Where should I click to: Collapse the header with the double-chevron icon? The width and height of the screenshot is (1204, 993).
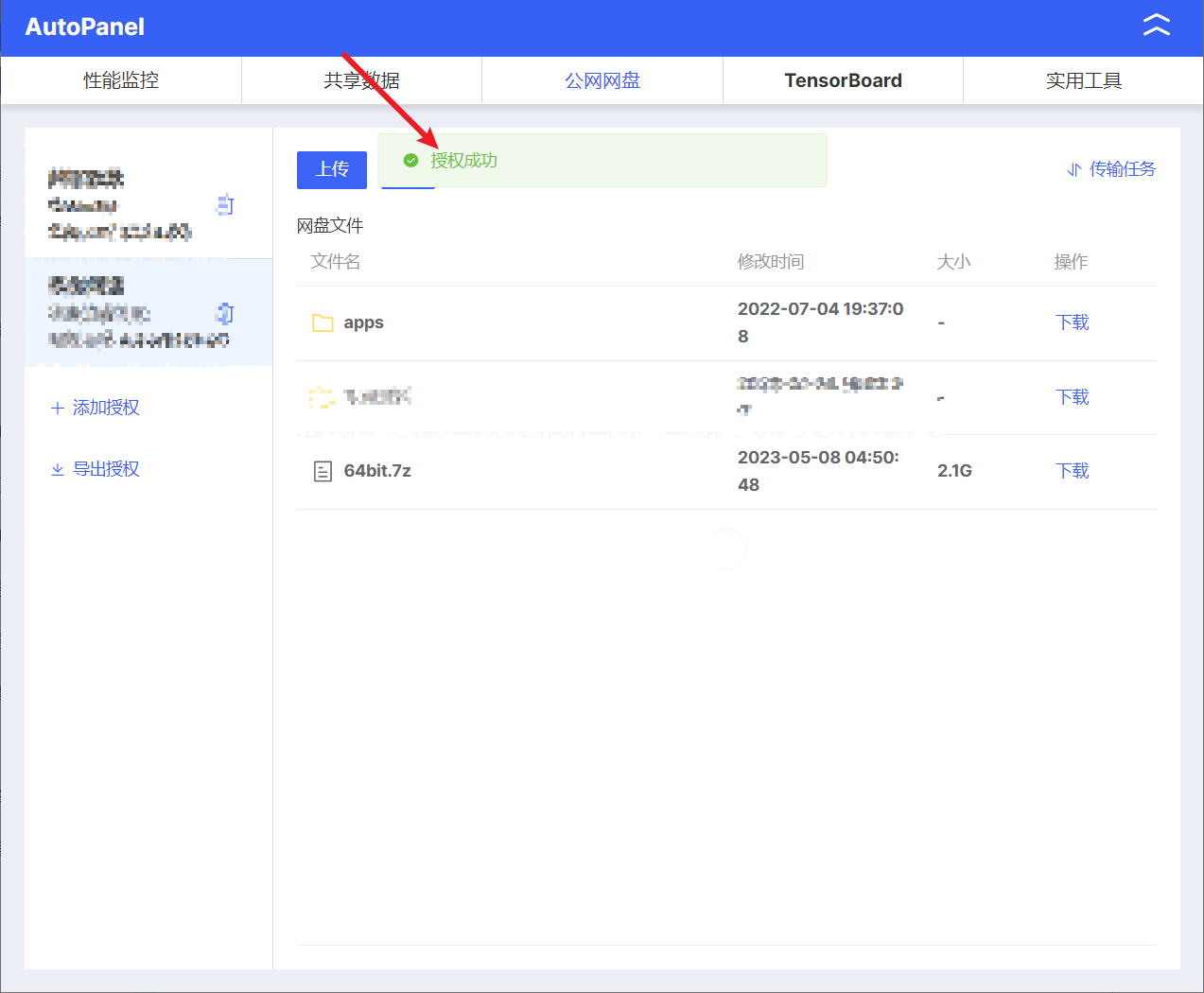tap(1156, 26)
